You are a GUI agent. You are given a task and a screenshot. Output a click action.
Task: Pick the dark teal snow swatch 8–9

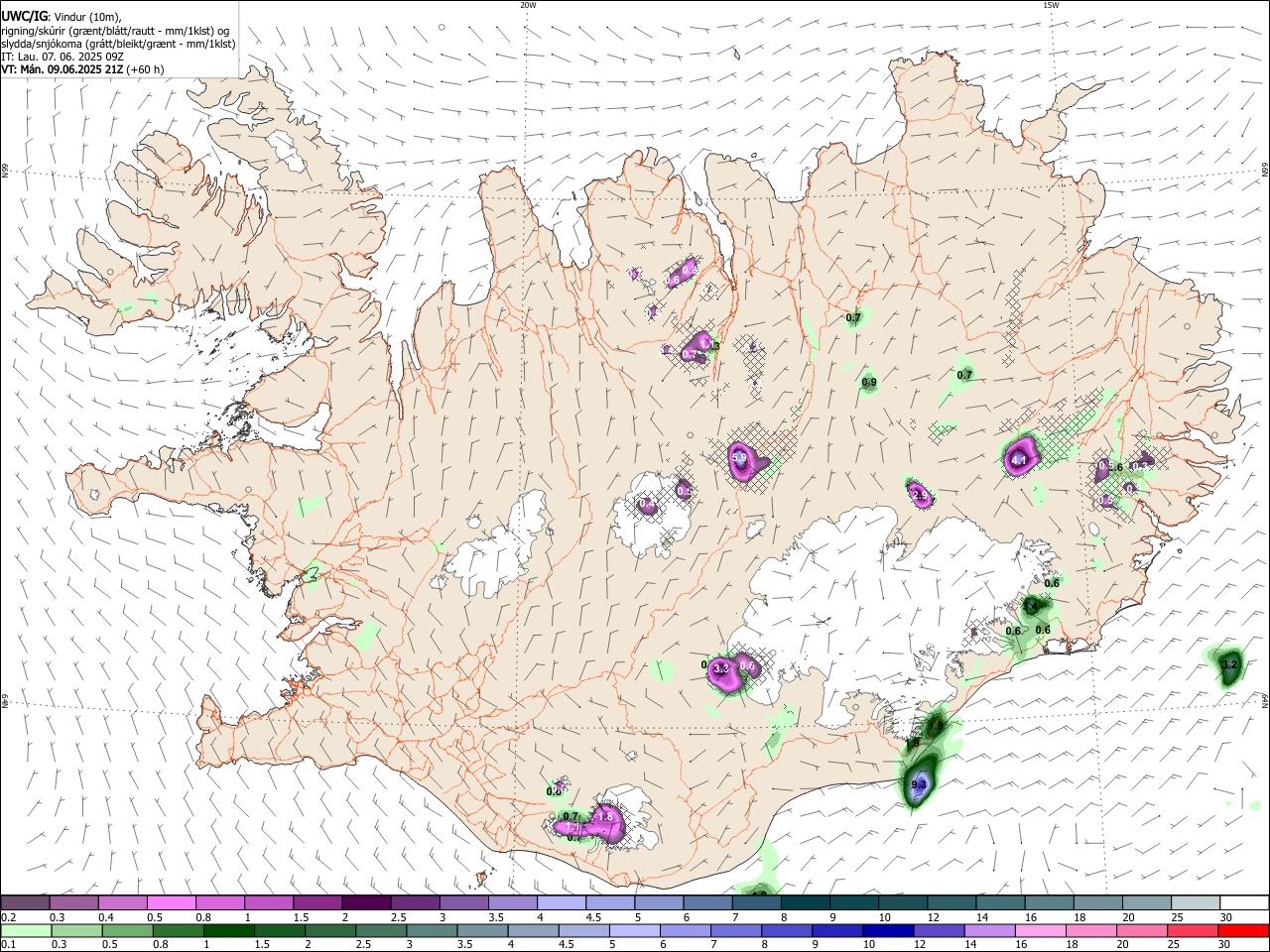point(805,903)
